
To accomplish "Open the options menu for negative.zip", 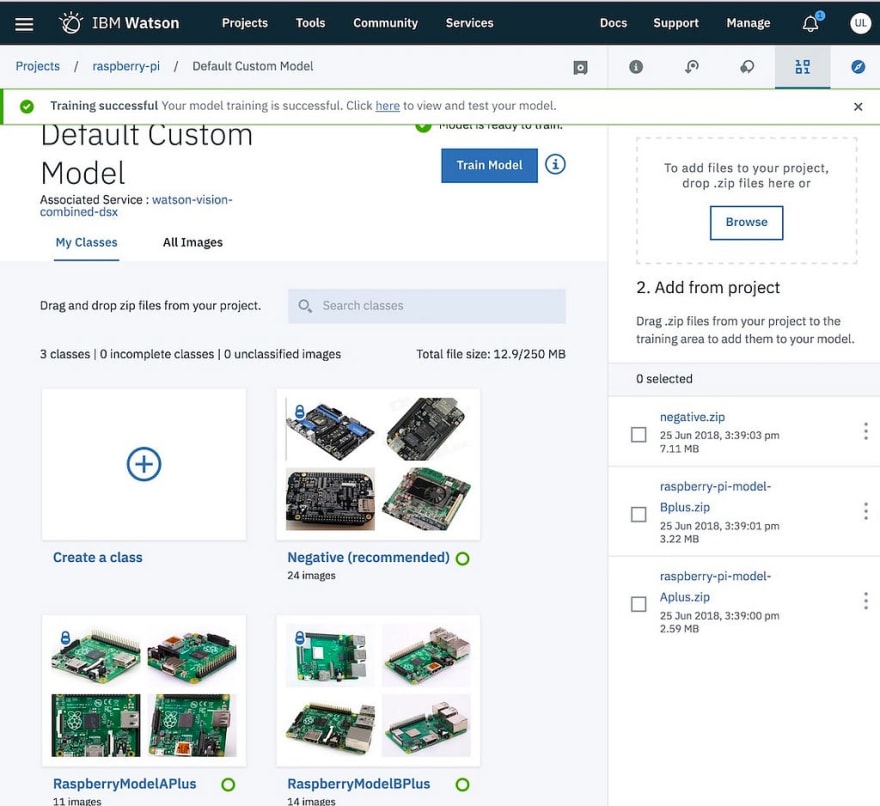I will click(866, 431).
